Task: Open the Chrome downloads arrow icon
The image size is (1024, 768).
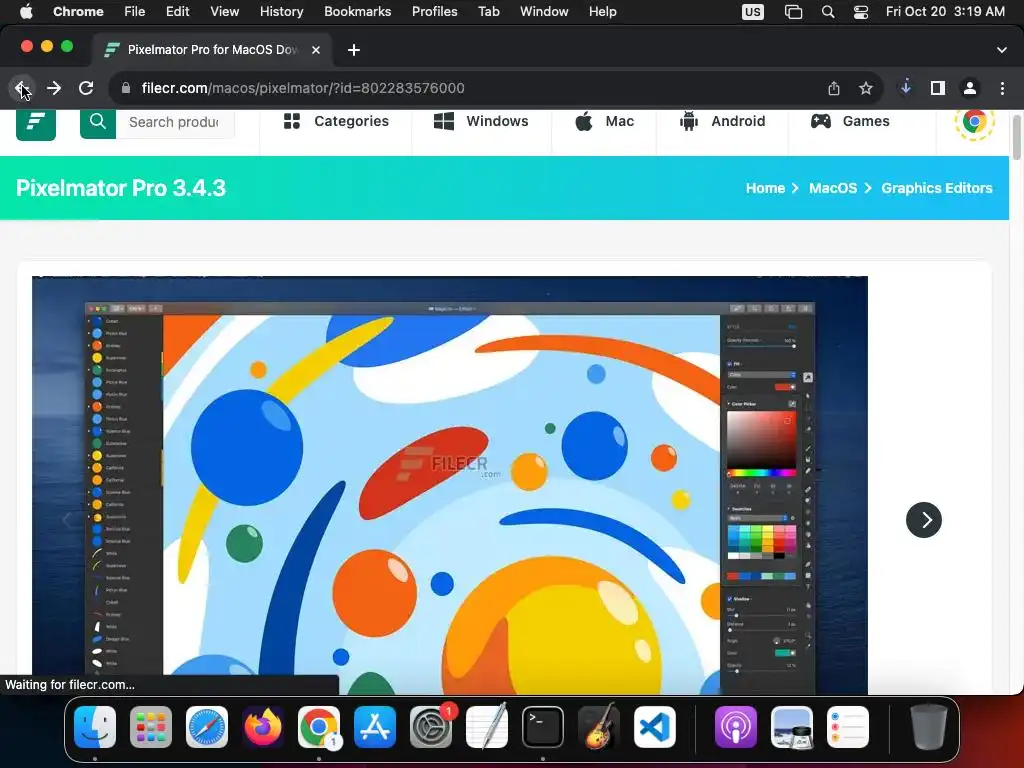Action: point(906,87)
